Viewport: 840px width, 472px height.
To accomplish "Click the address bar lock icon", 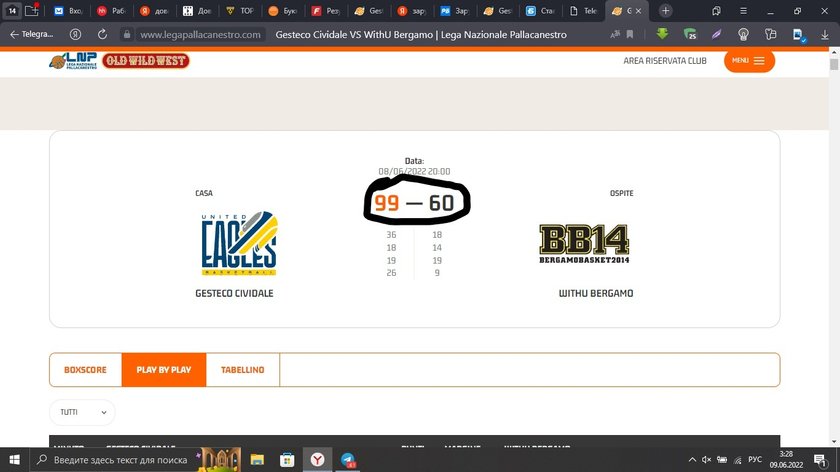I will 127,34.
